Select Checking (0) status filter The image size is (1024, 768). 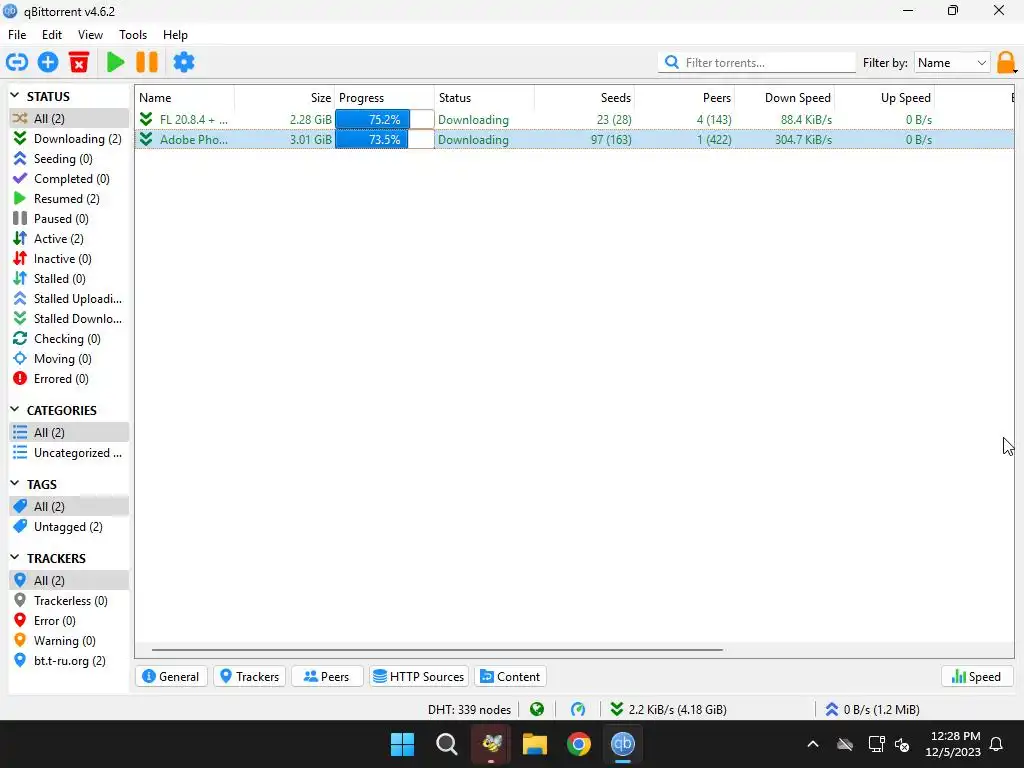coord(69,339)
